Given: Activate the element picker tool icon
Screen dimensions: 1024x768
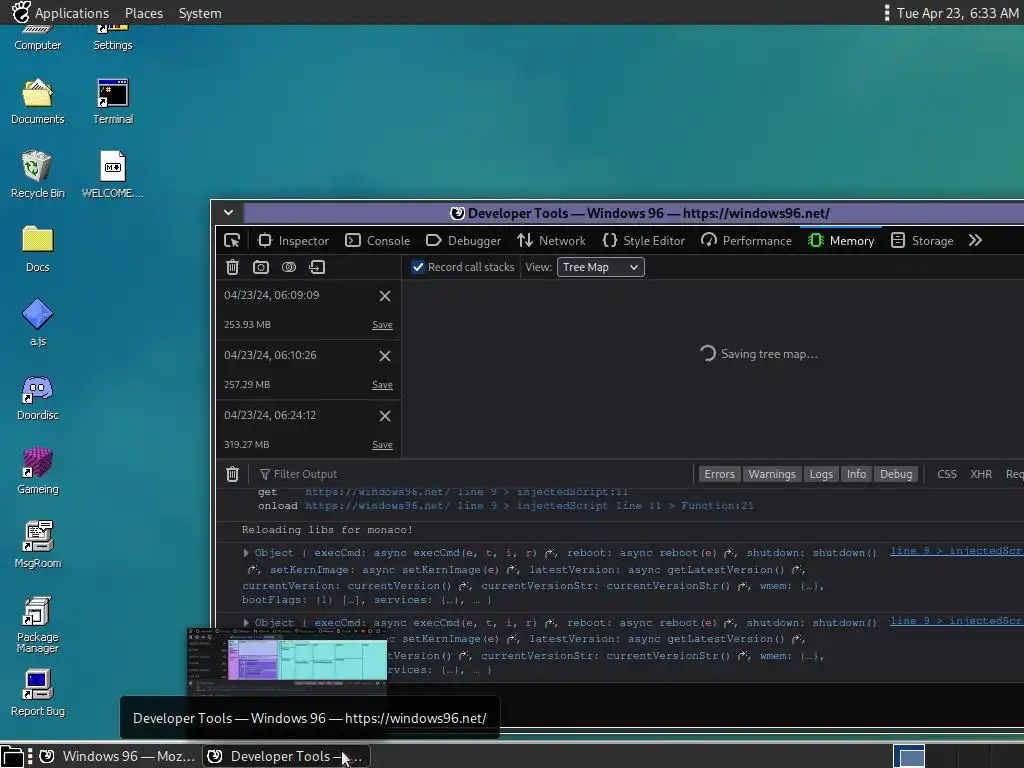Looking at the screenshot, I should [232, 240].
